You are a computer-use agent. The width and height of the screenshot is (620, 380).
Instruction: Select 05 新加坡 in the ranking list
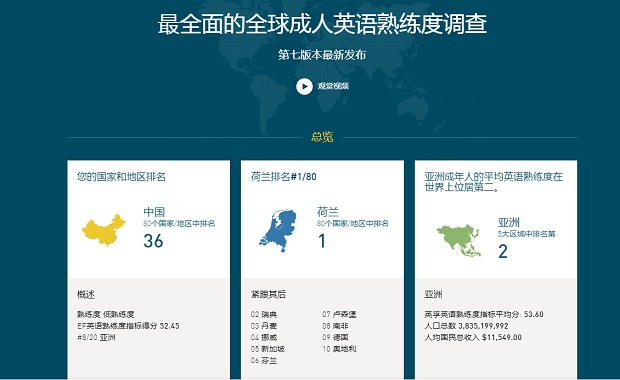coord(268,349)
